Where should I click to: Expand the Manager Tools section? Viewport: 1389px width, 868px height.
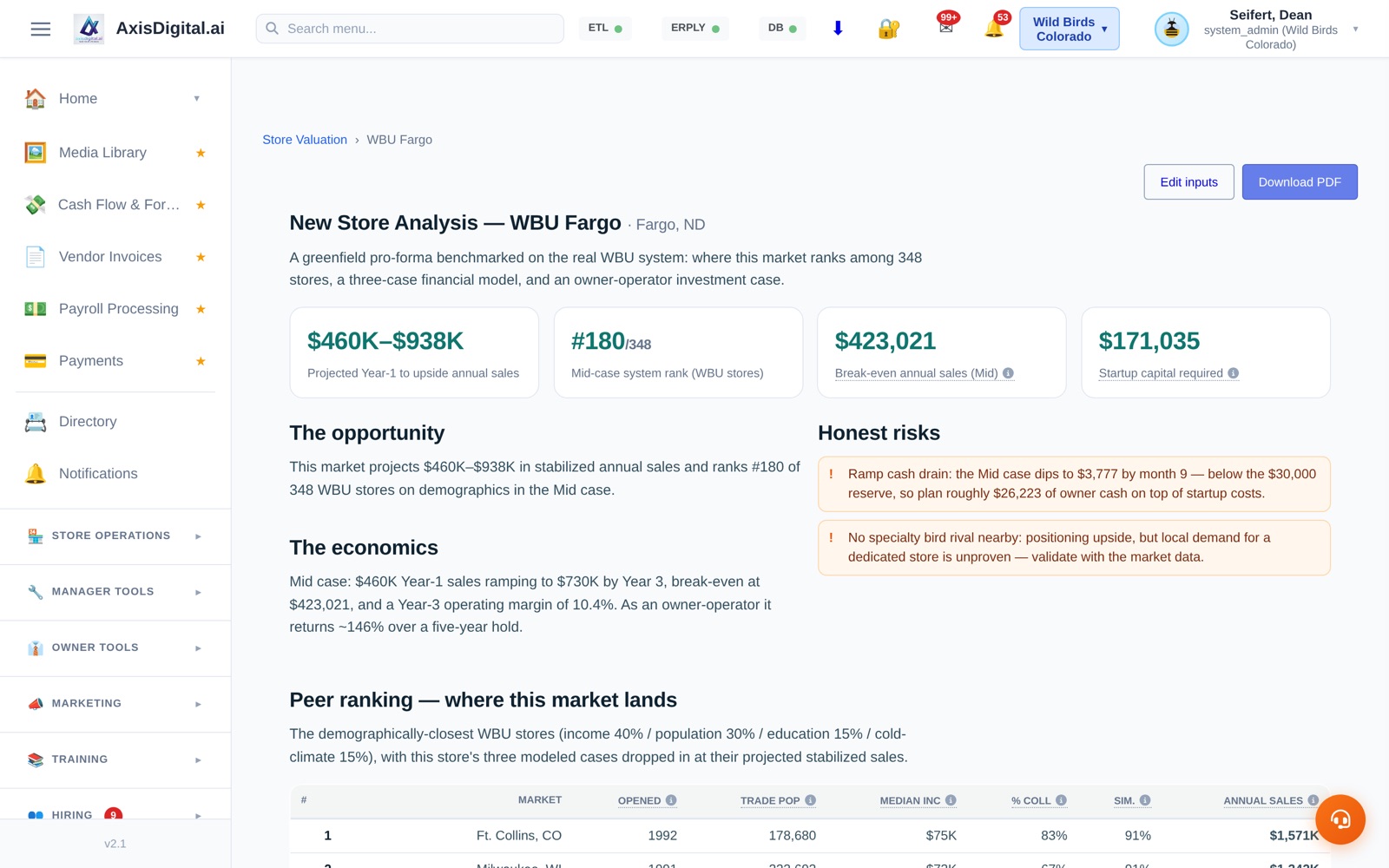(x=198, y=592)
